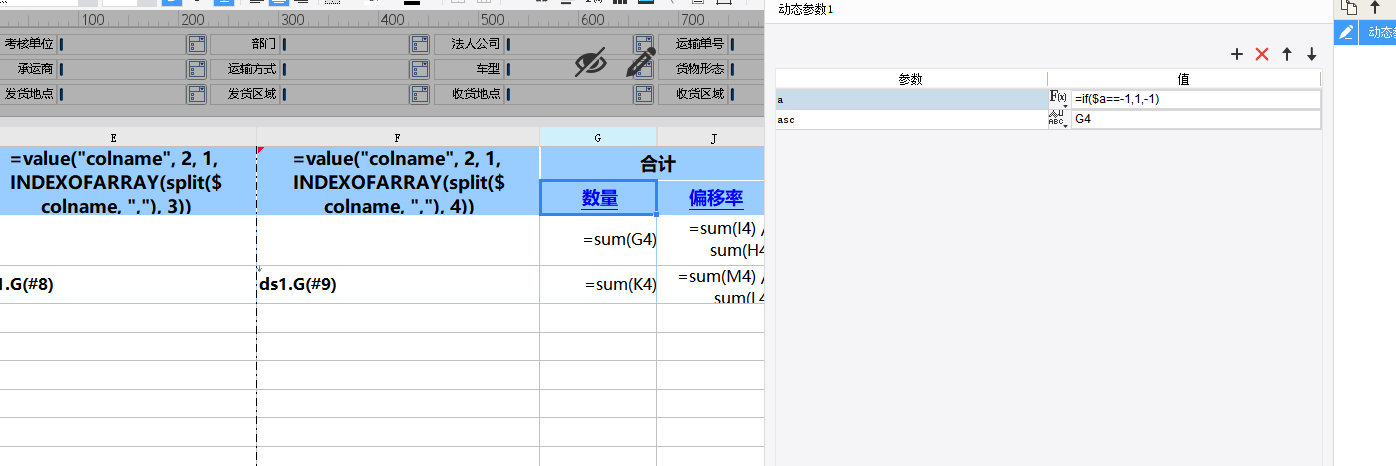Click the 数量 hyperlink cell
The width and height of the screenshot is (1396, 466).
[599, 198]
